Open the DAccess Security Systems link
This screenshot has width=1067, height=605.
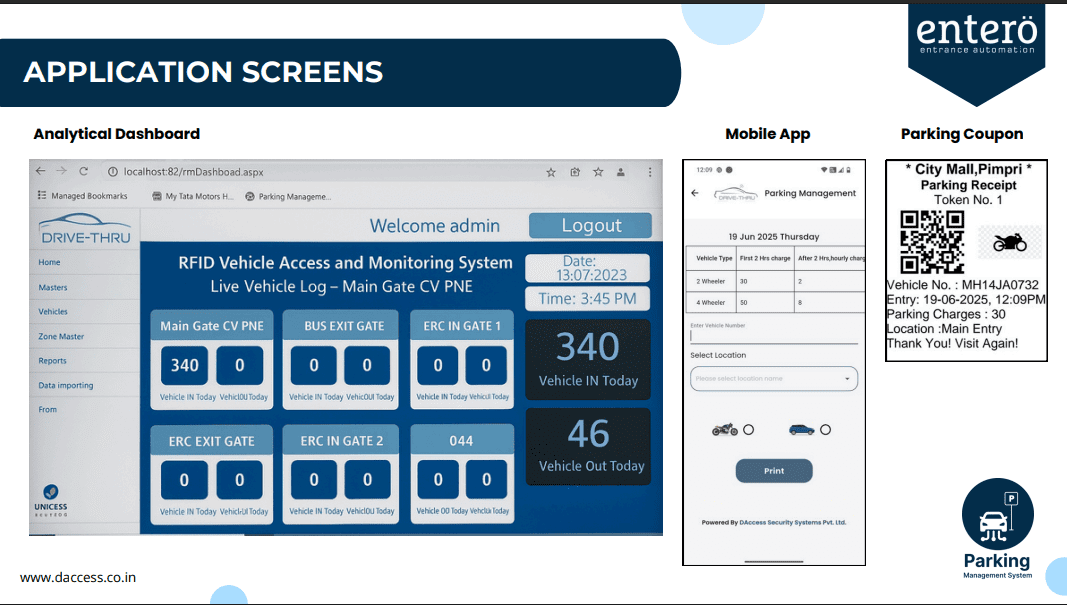(792, 522)
